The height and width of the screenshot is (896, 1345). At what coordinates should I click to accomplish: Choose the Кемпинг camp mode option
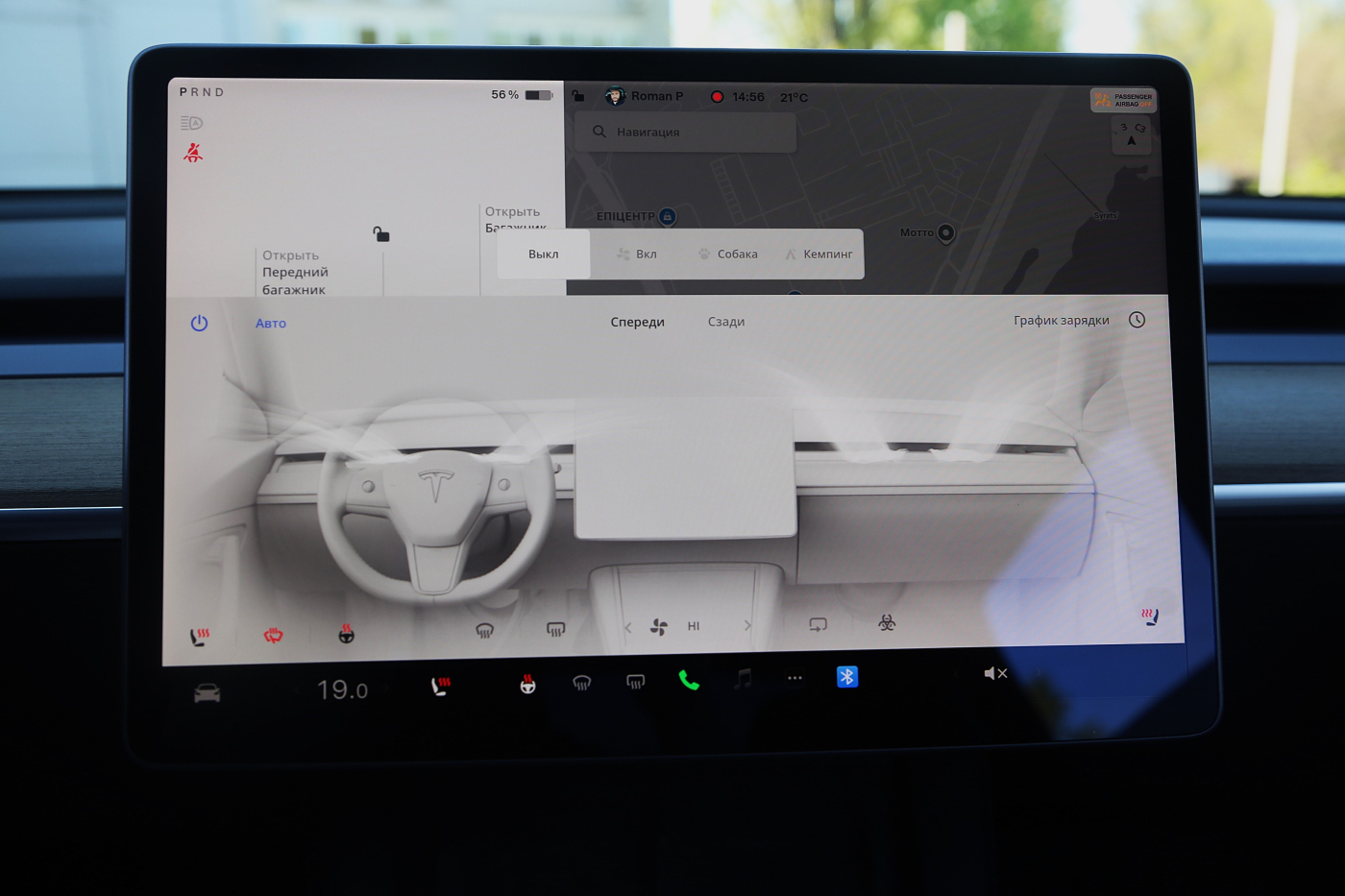click(819, 254)
